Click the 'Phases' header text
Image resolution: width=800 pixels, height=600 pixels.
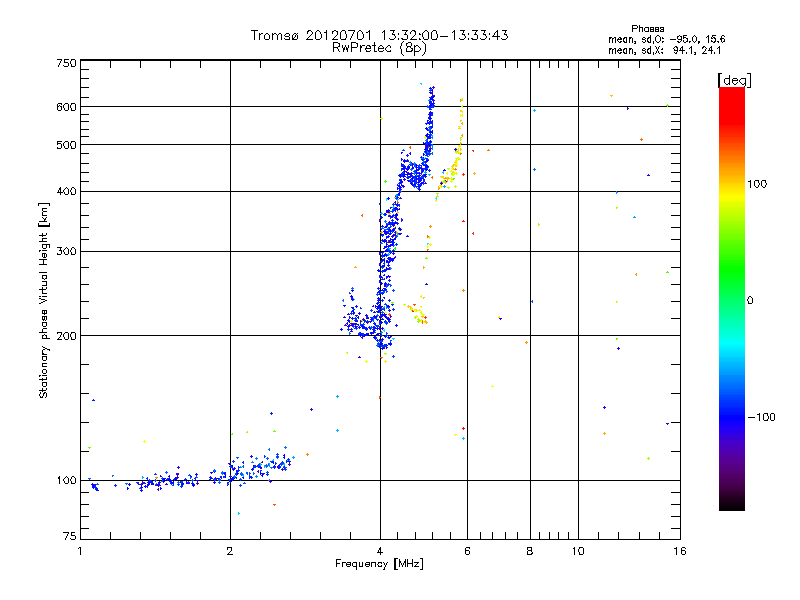coord(647,29)
